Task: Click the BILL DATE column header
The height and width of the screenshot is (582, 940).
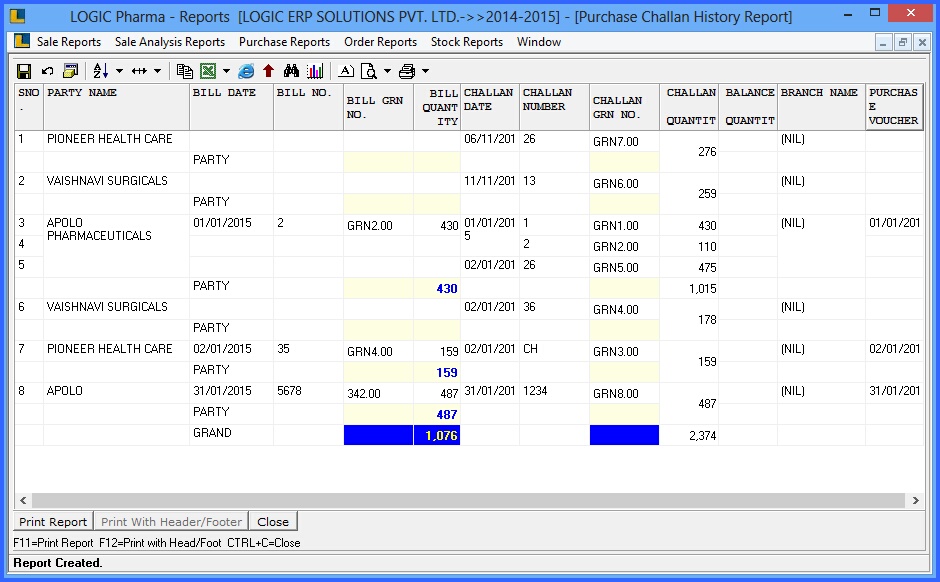Action: pyautogui.click(x=231, y=107)
